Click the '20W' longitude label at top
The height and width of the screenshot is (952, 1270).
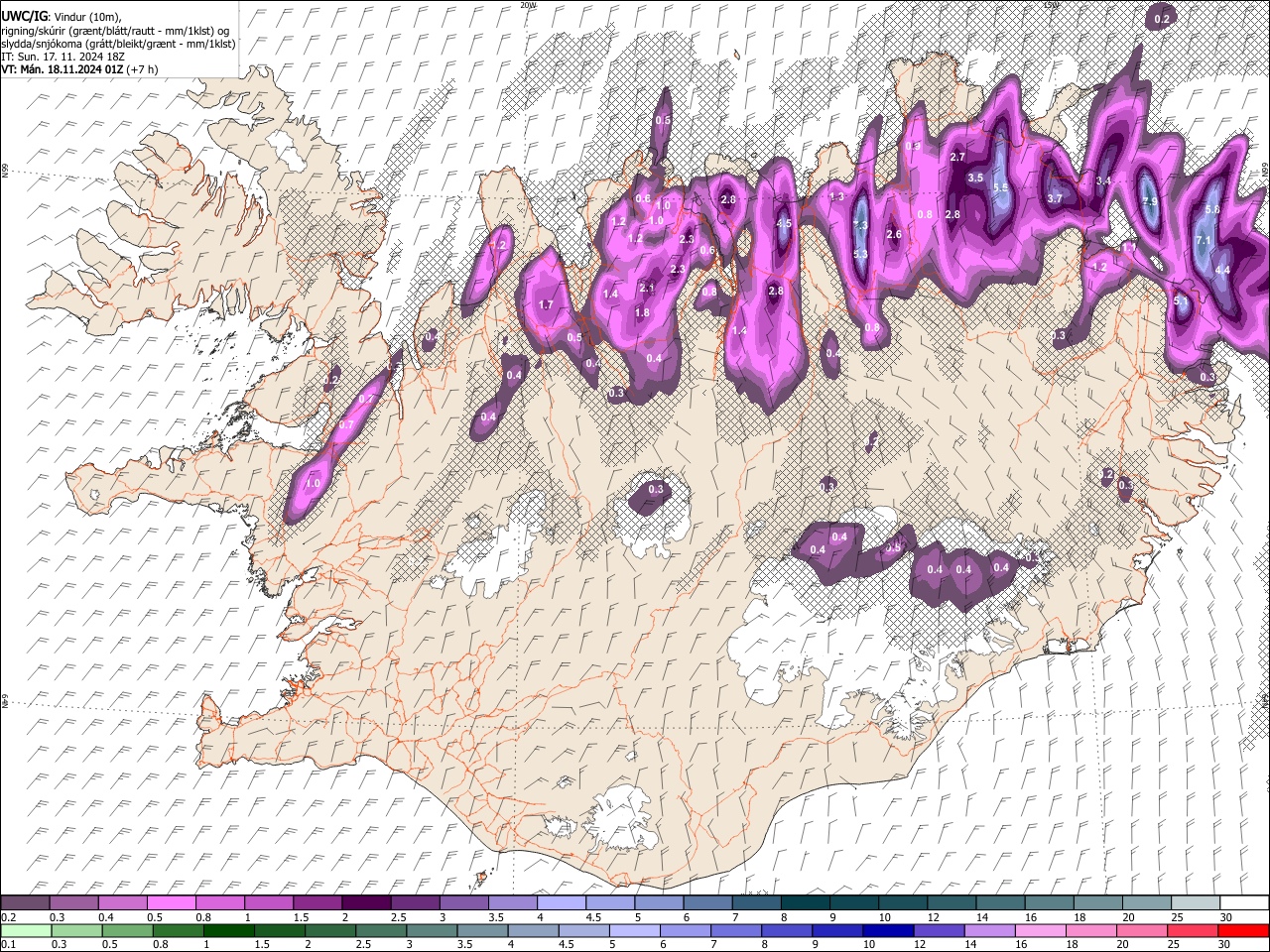tap(528, 5)
